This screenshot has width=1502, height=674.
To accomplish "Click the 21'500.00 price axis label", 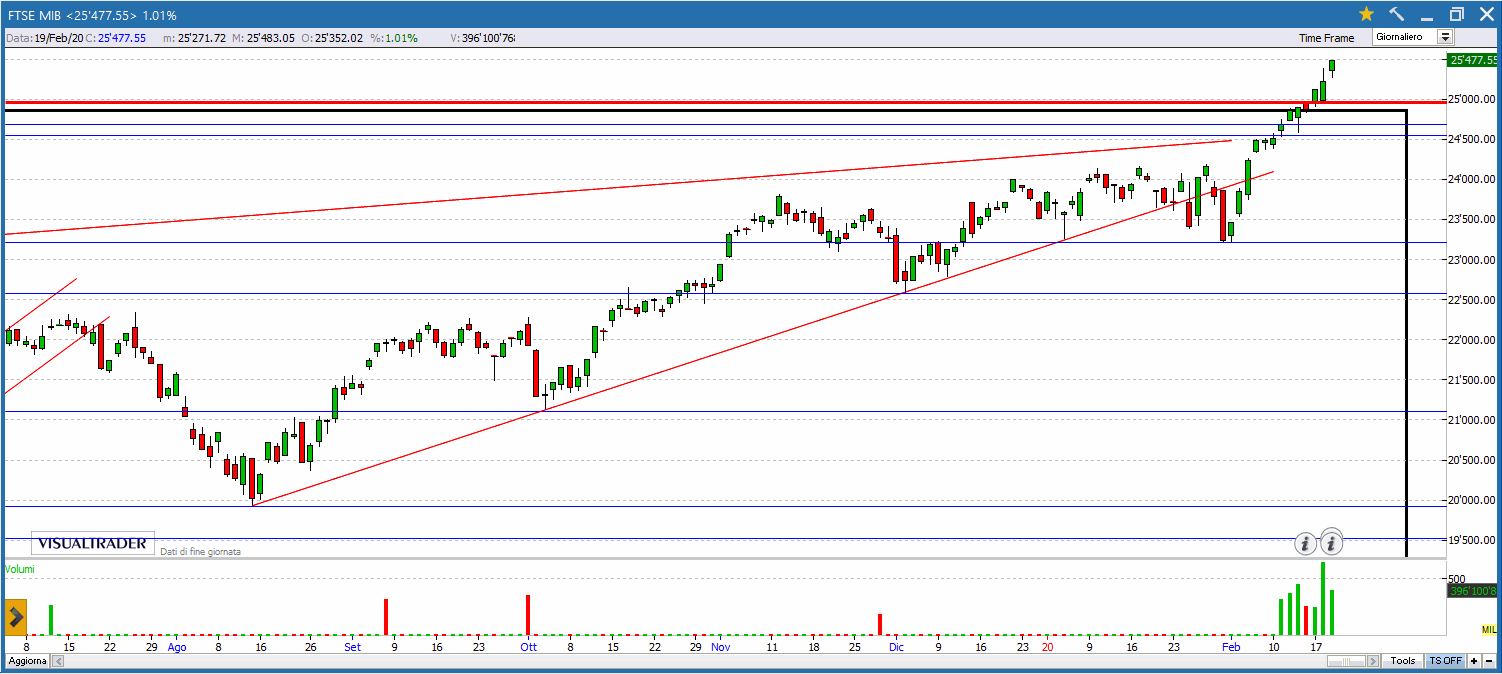I will coord(1474,380).
